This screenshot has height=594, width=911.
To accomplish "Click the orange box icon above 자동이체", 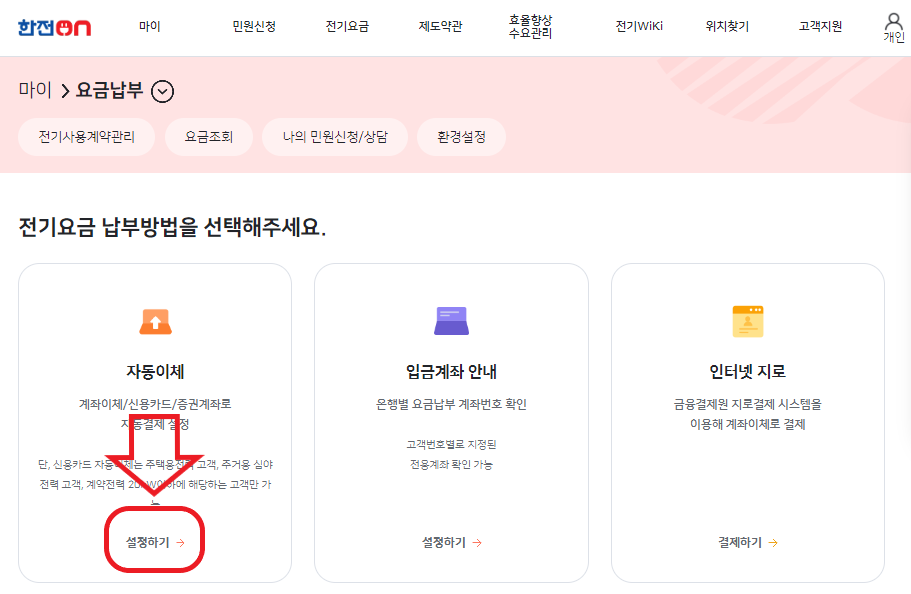I will click(153, 319).
